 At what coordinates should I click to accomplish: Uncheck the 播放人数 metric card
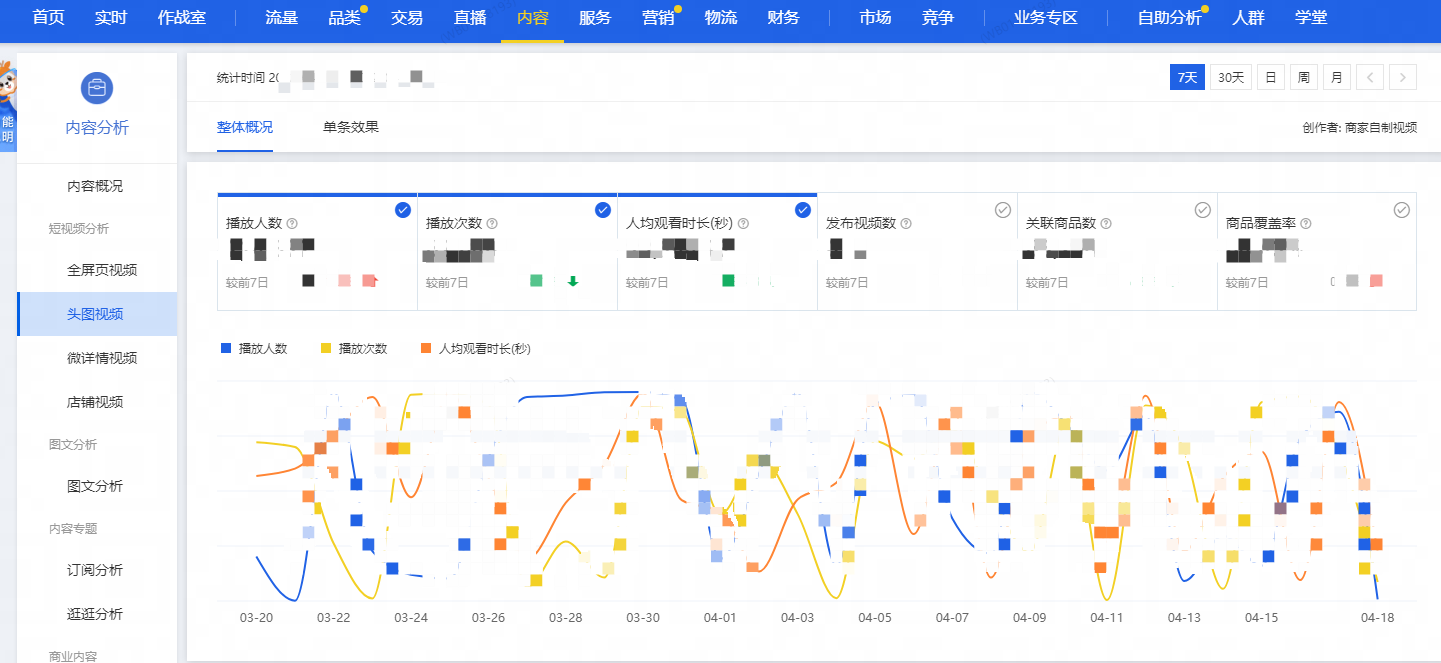[403, 210]
